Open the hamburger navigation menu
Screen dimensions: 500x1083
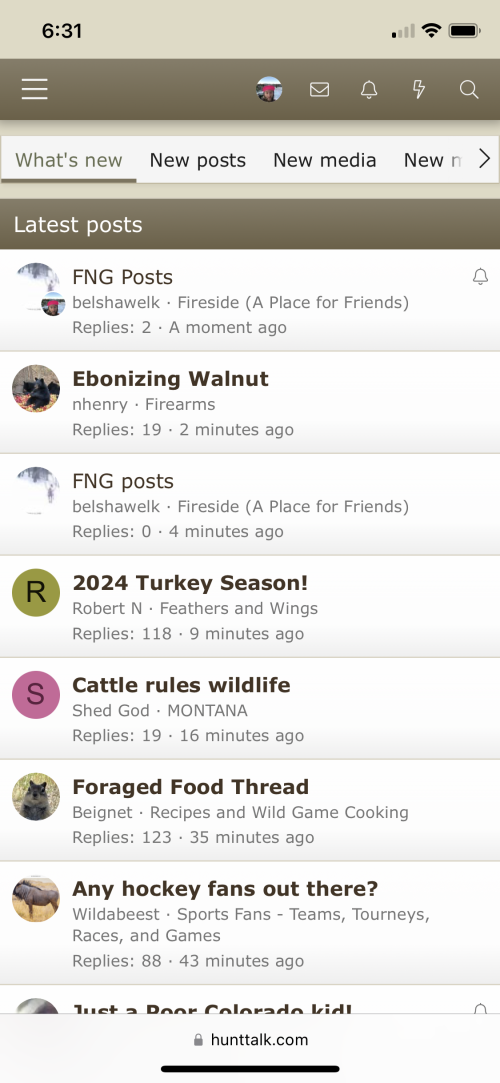coord(35,89)
